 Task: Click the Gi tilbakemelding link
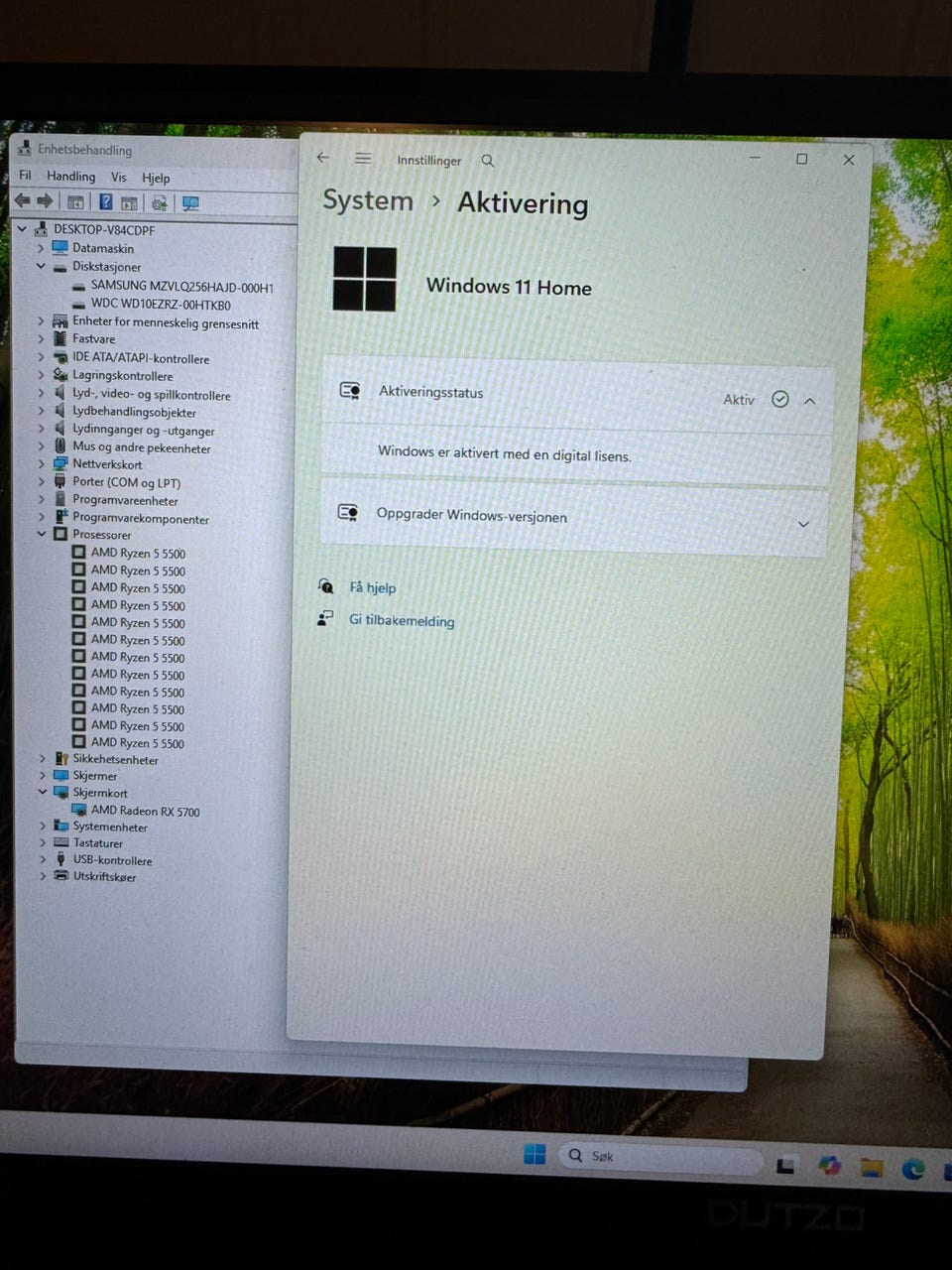point(402,621)
